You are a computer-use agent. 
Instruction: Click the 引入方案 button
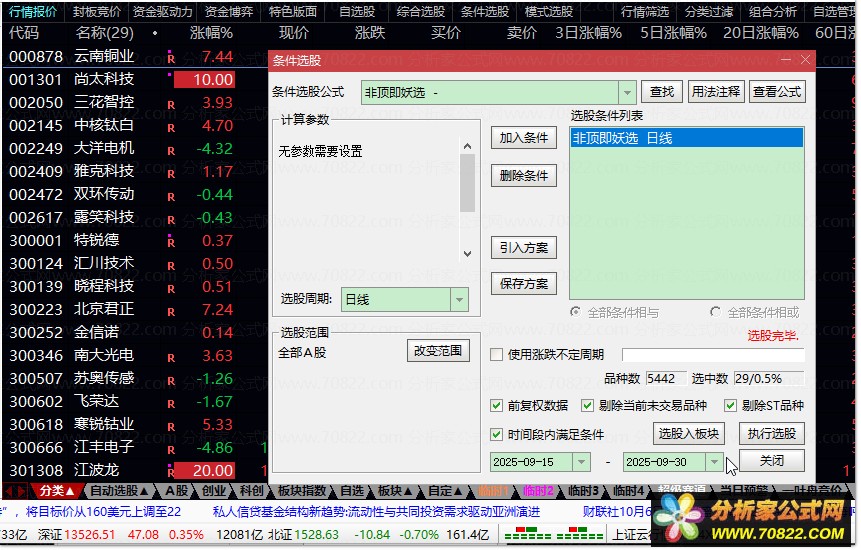(524, 248)
